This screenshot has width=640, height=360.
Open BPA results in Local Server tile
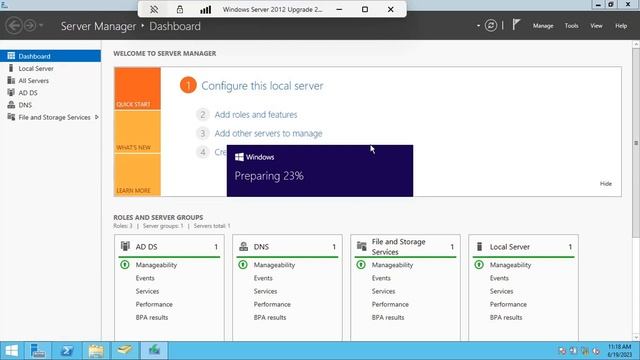pos(506,317)
